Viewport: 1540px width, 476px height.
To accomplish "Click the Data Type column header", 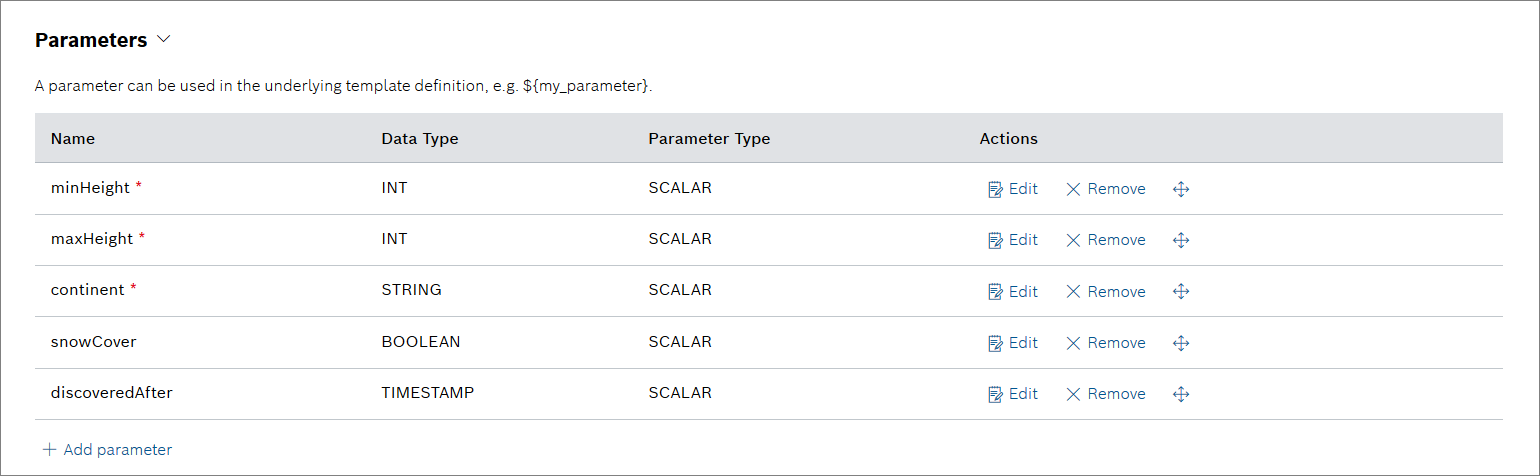I will (420, 139).
